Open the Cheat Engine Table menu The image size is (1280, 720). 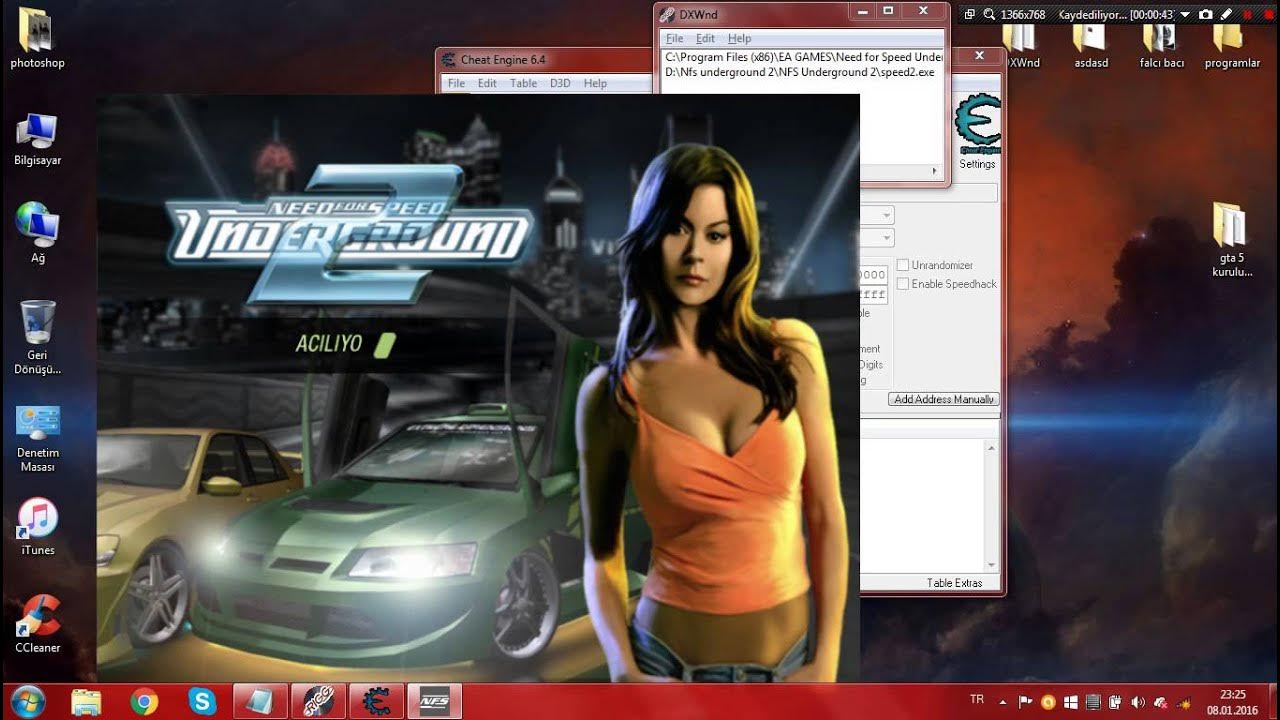coord(523,83)
